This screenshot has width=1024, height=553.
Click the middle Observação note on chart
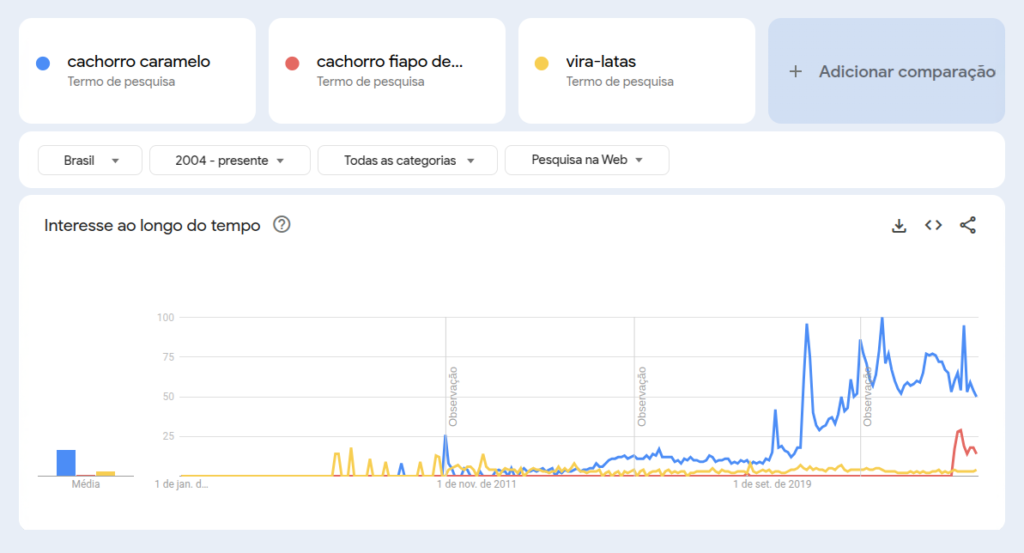(642, 396)
